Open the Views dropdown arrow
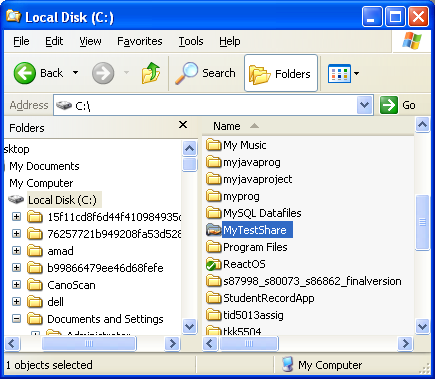This screenshot has width=435, height=379. [356, 73]
